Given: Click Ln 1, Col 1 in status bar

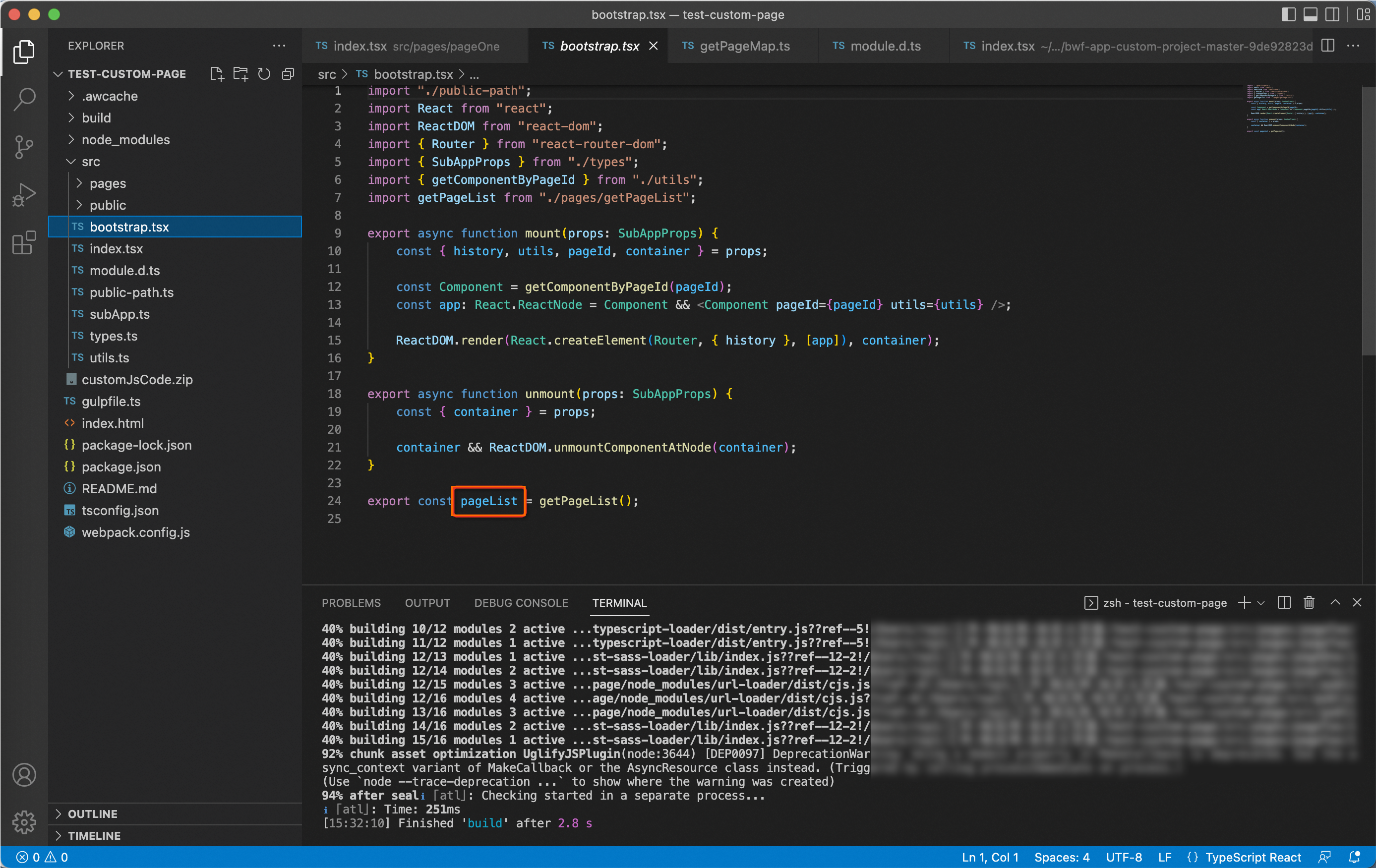Looking at the screenshot, I should click(x=990, y=857).
